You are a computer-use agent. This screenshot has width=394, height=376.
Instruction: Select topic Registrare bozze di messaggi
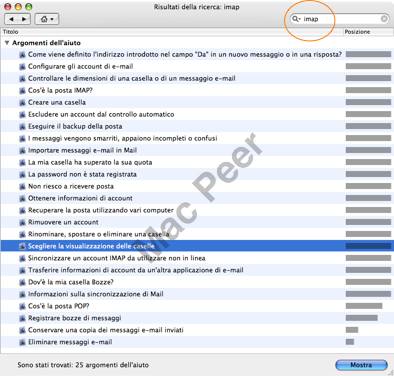75,318
